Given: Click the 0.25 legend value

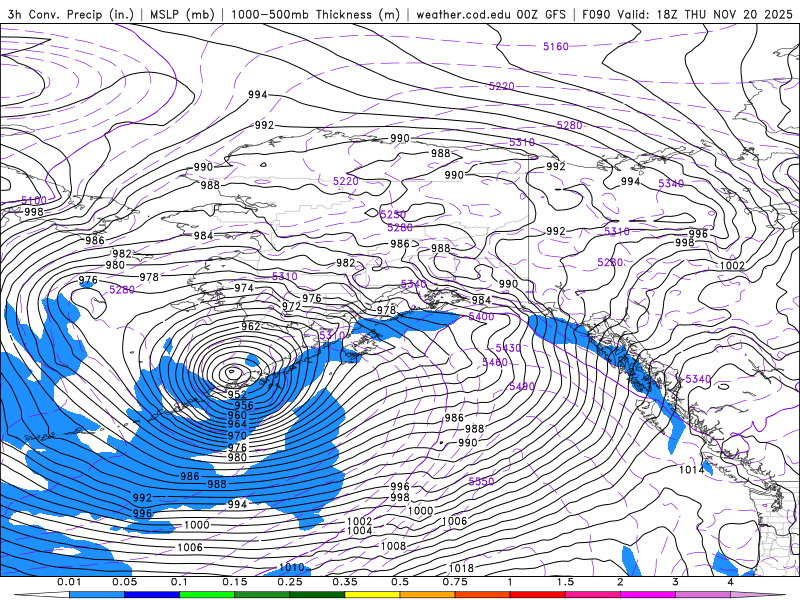Looking at the screenshot, I should pos(290,582).
